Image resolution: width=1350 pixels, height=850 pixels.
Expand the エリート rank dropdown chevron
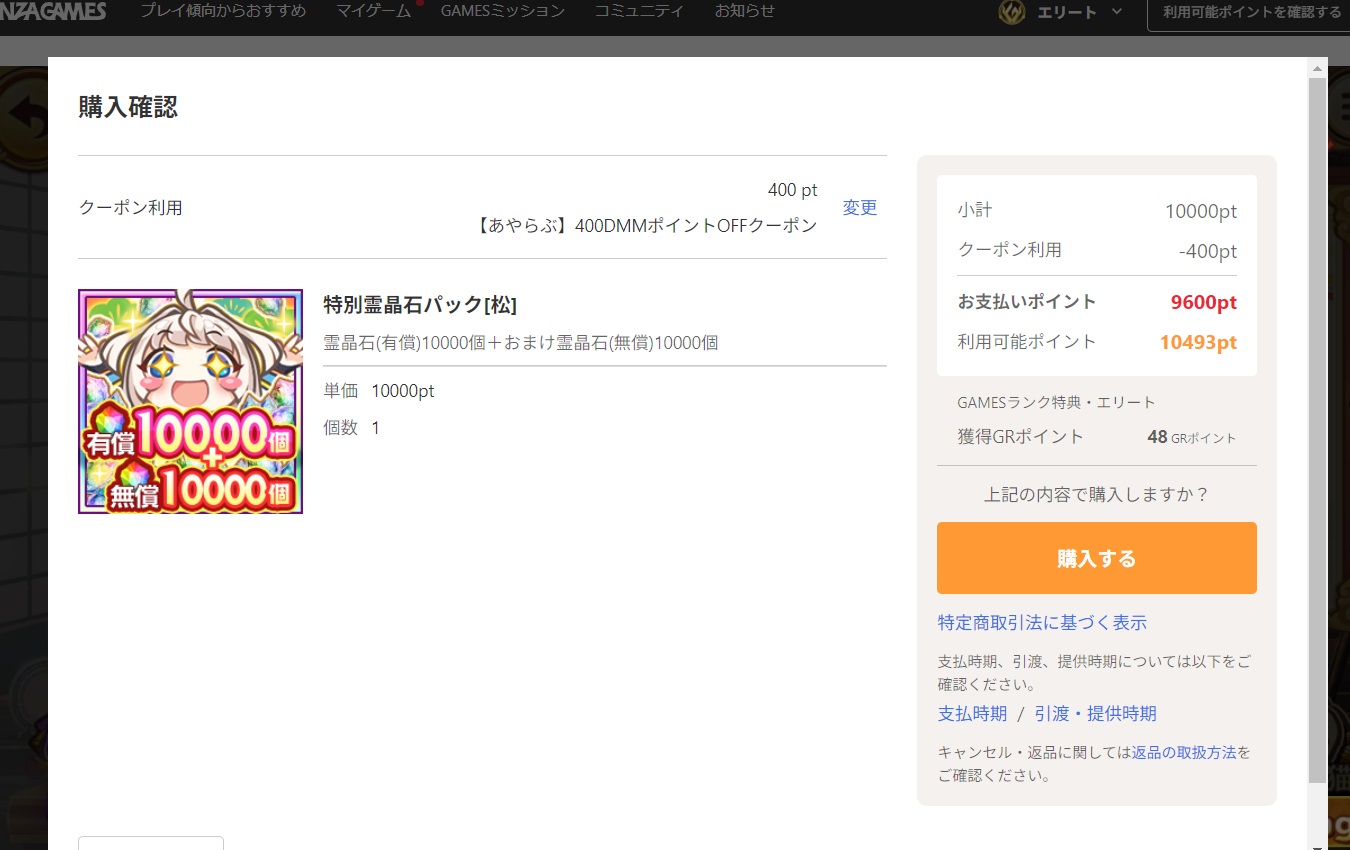1117,12
